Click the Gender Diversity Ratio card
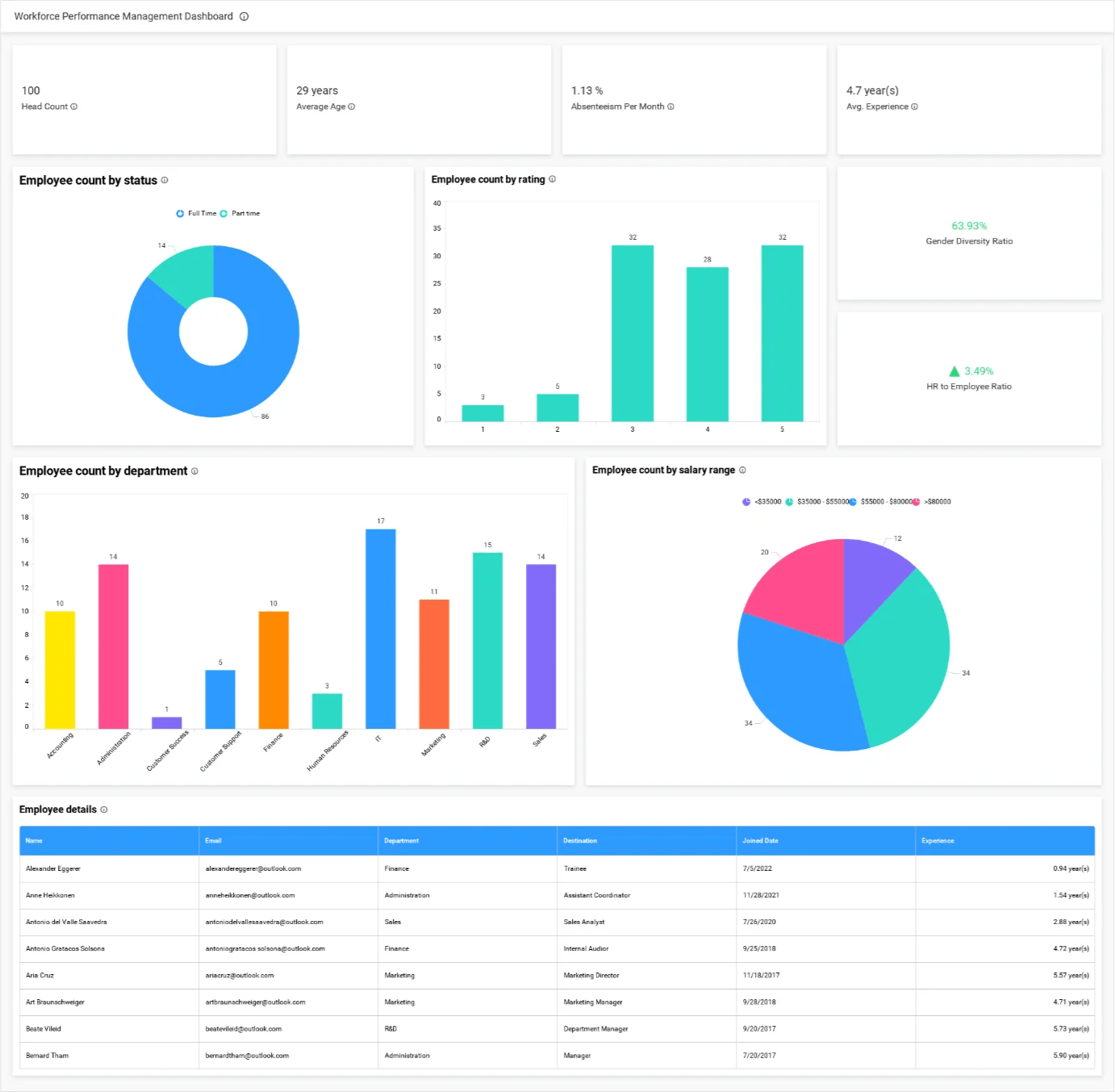 click(969, 233)
